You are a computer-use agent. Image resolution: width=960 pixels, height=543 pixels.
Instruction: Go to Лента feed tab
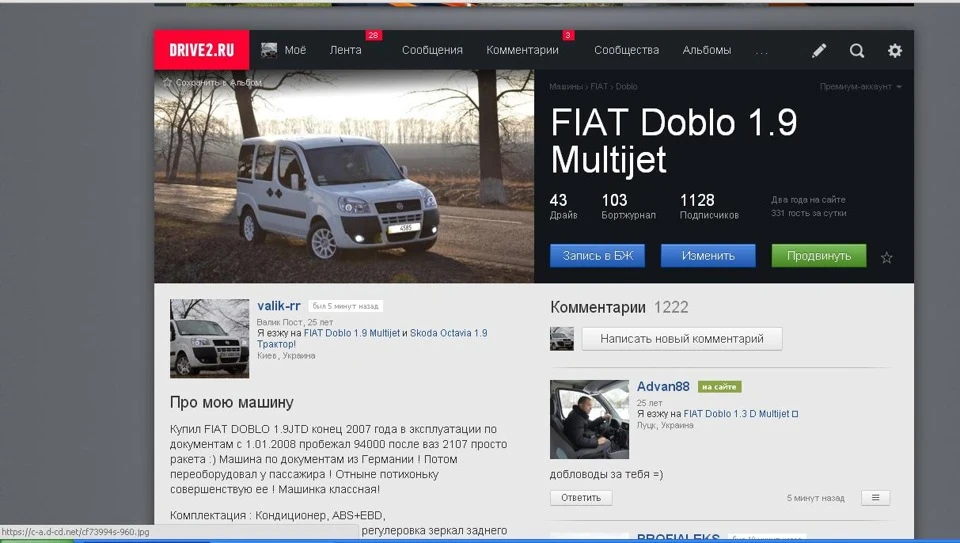(345, 50)
